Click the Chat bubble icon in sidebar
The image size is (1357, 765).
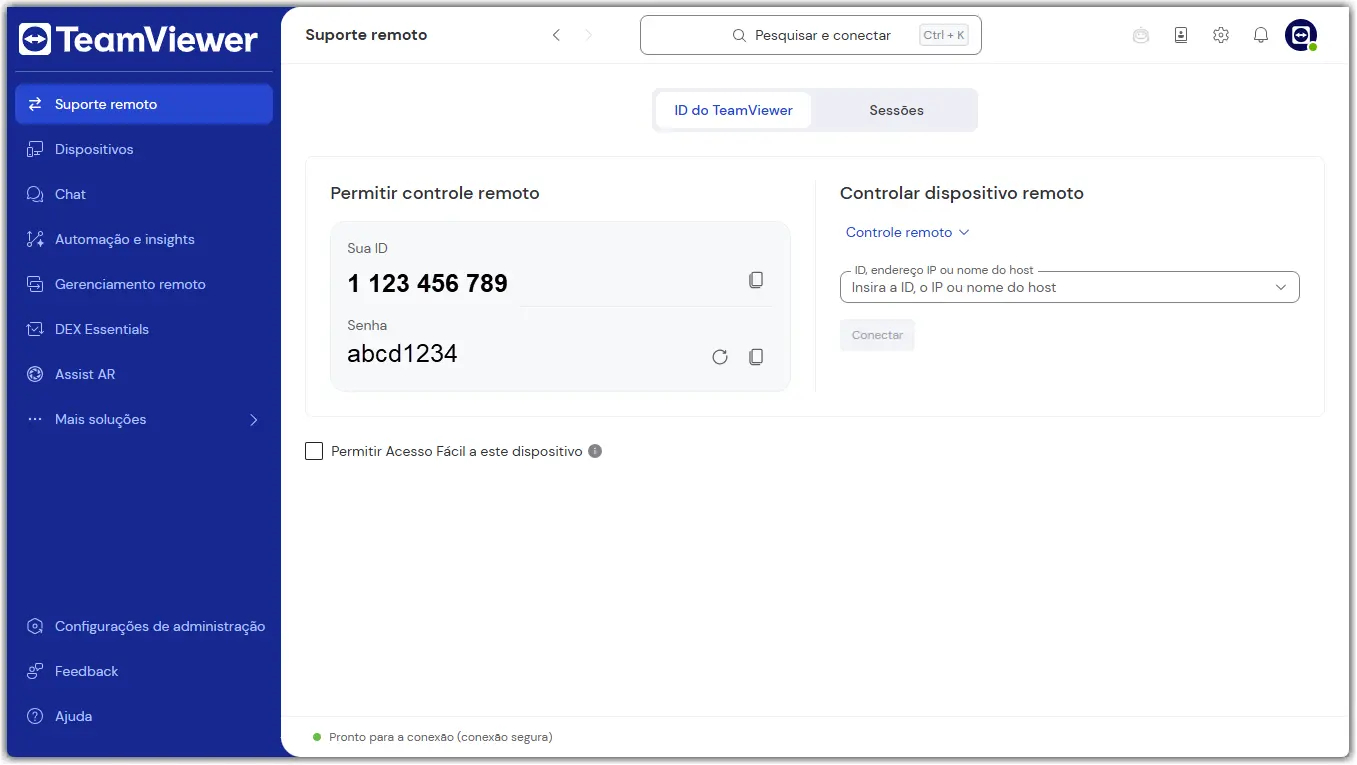pyautogui.click(x=35, y=194)
